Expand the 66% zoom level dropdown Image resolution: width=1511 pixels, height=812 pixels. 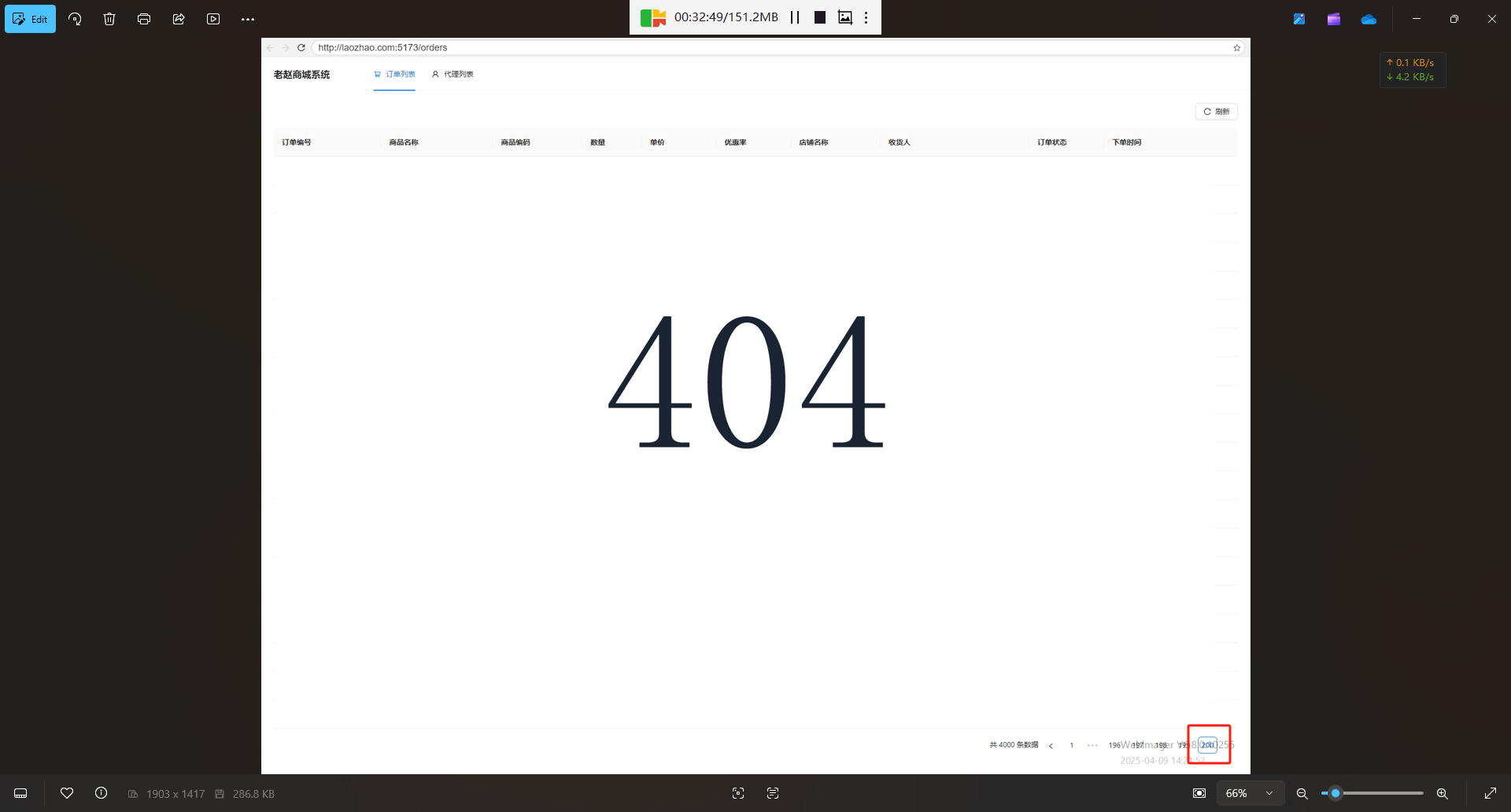1269,793
